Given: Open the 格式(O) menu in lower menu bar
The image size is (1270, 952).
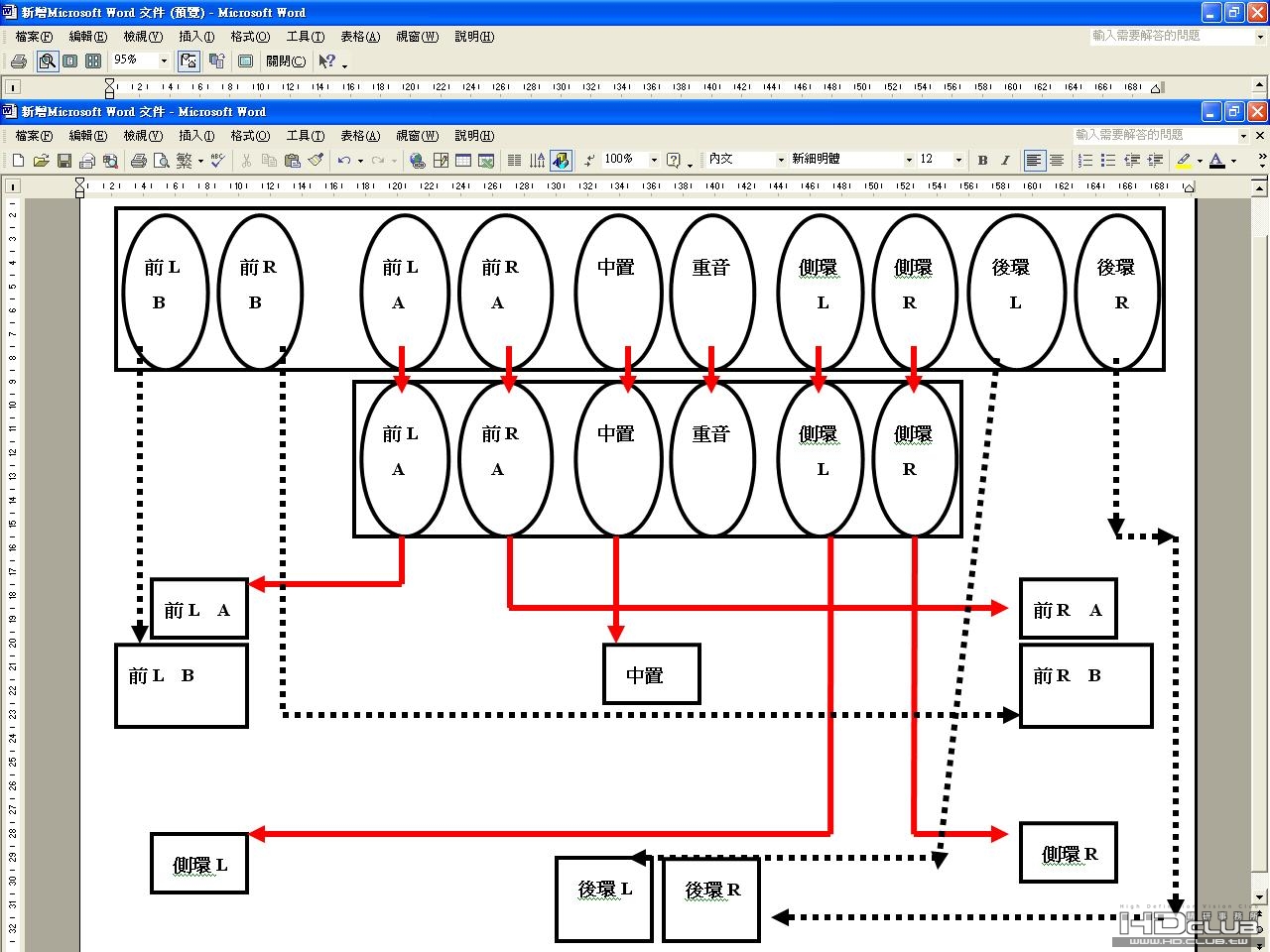Looking at the screenshot, I should pos(250,136).
